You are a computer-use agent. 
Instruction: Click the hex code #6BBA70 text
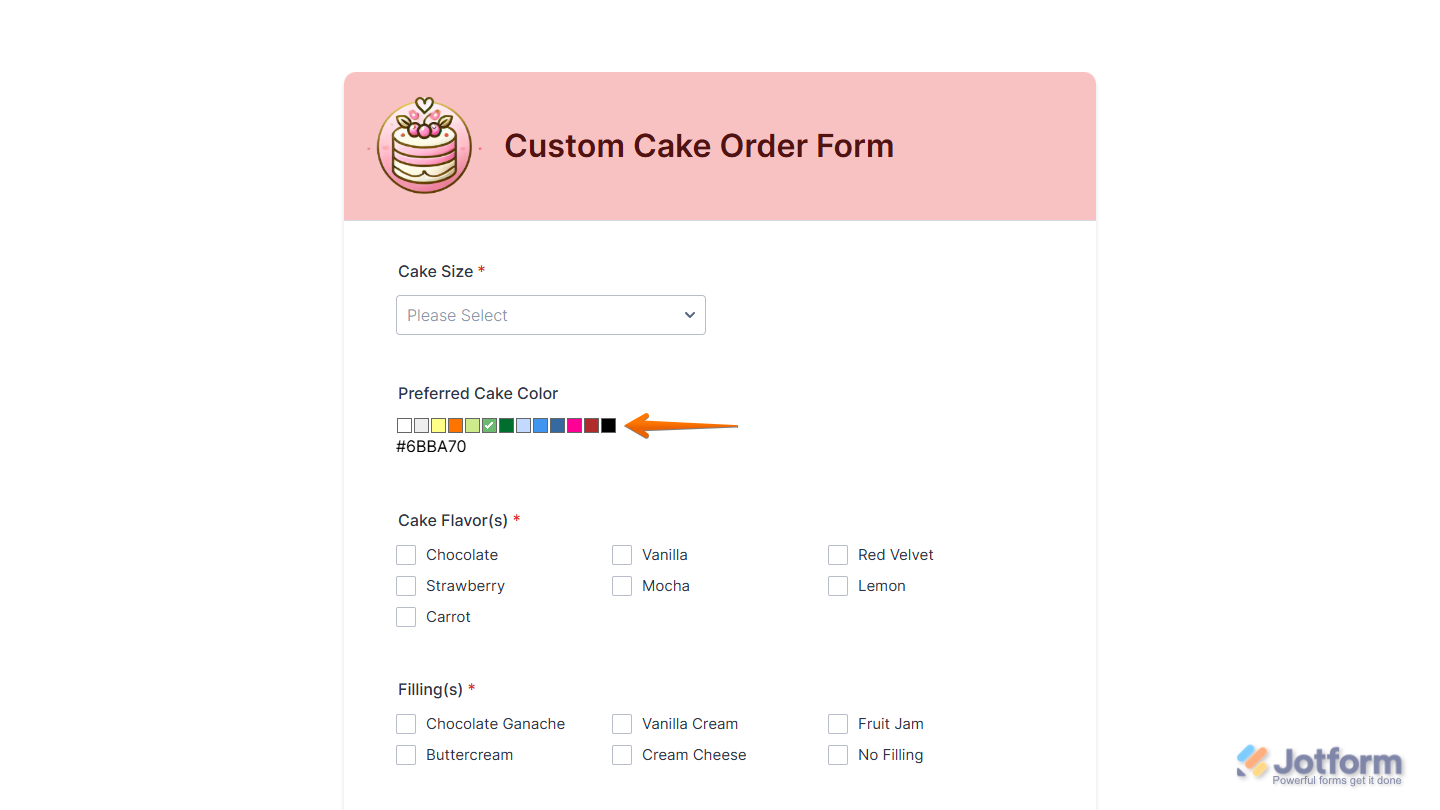point(431,446)
